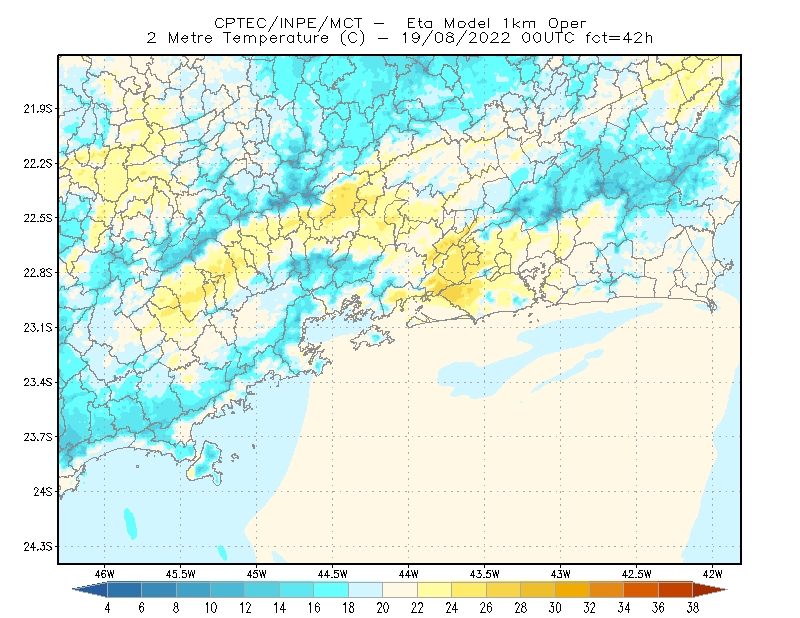Click the light cream swatch between 20 and 22
Screen dimensions: 800x618
click(399, 590)
